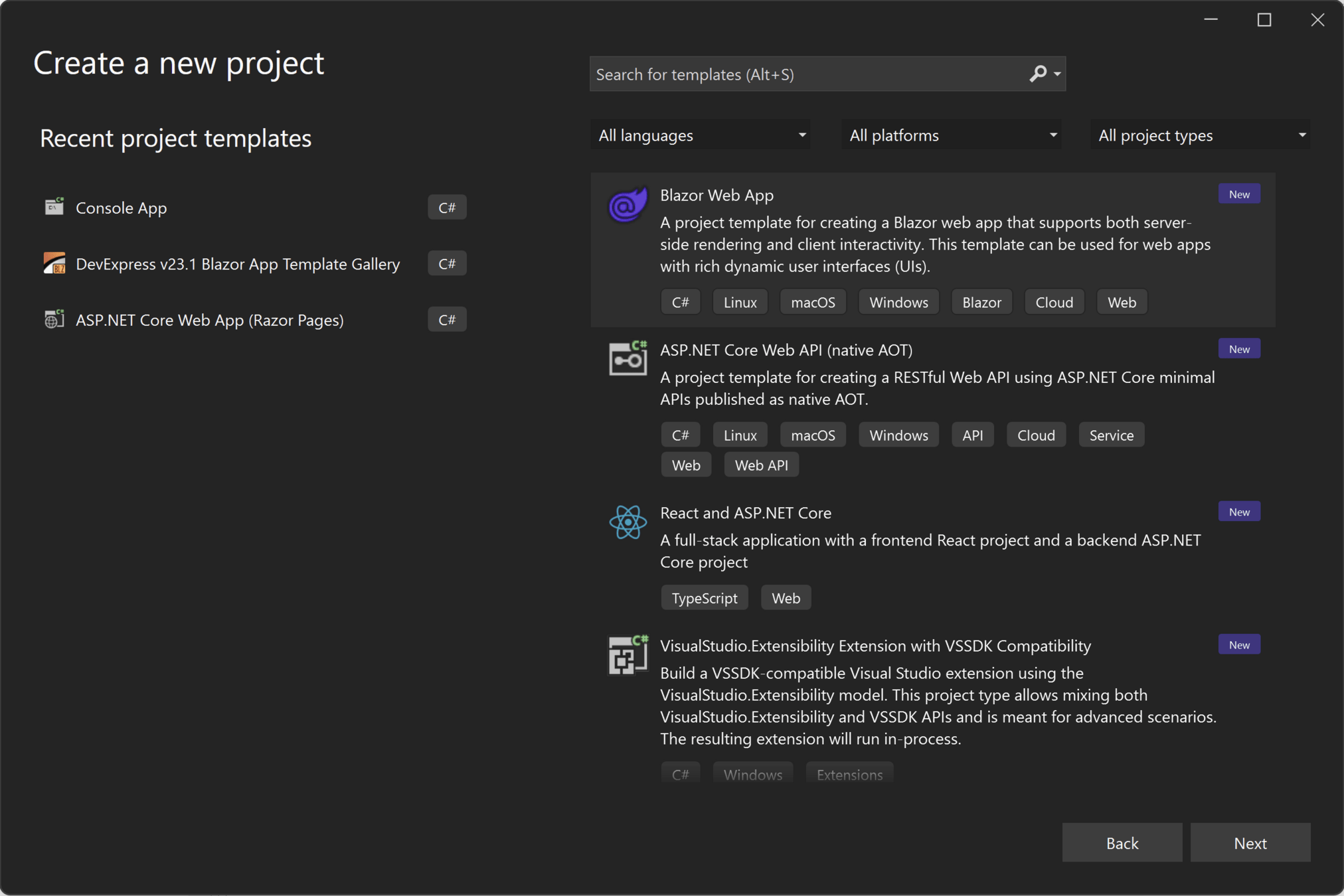
Task: Click the Blazor Web App purple icon
Action: point(628,204)
